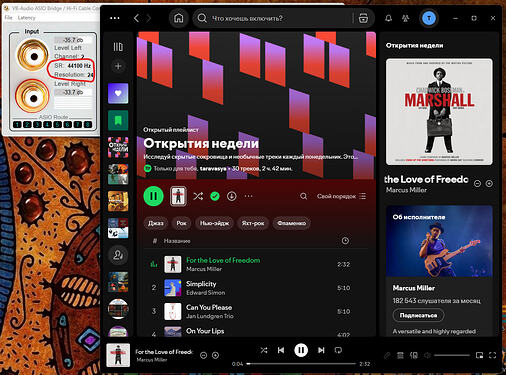Image resolution: width=506 pixels, height=375 pixels.
Task: Mute with the volume speaker icon
Action: coord(427,356)
